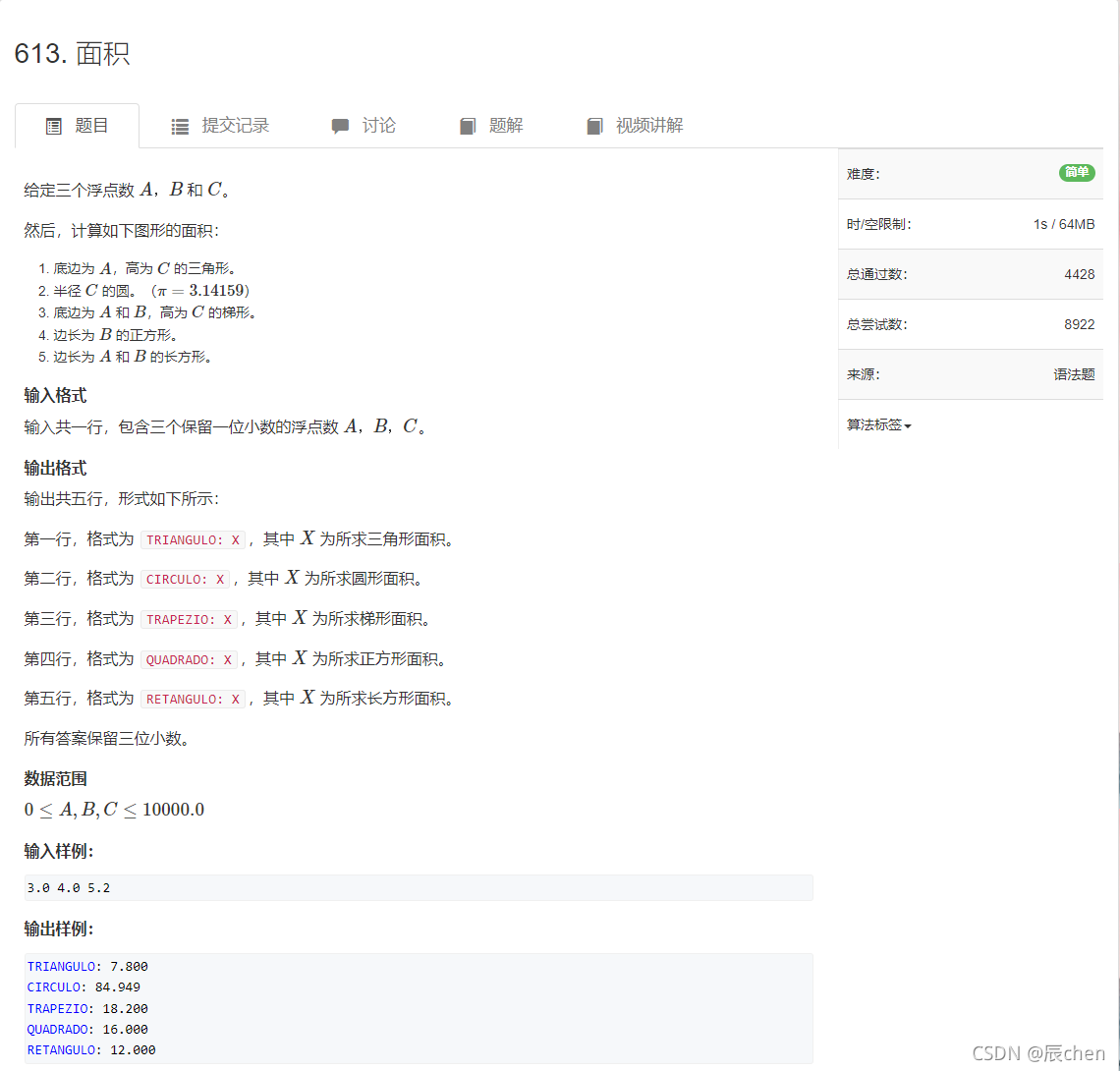Expand the 算法标签 dropdown
The width and height of the screenshot is (1120, 1071).
point(878,425)
